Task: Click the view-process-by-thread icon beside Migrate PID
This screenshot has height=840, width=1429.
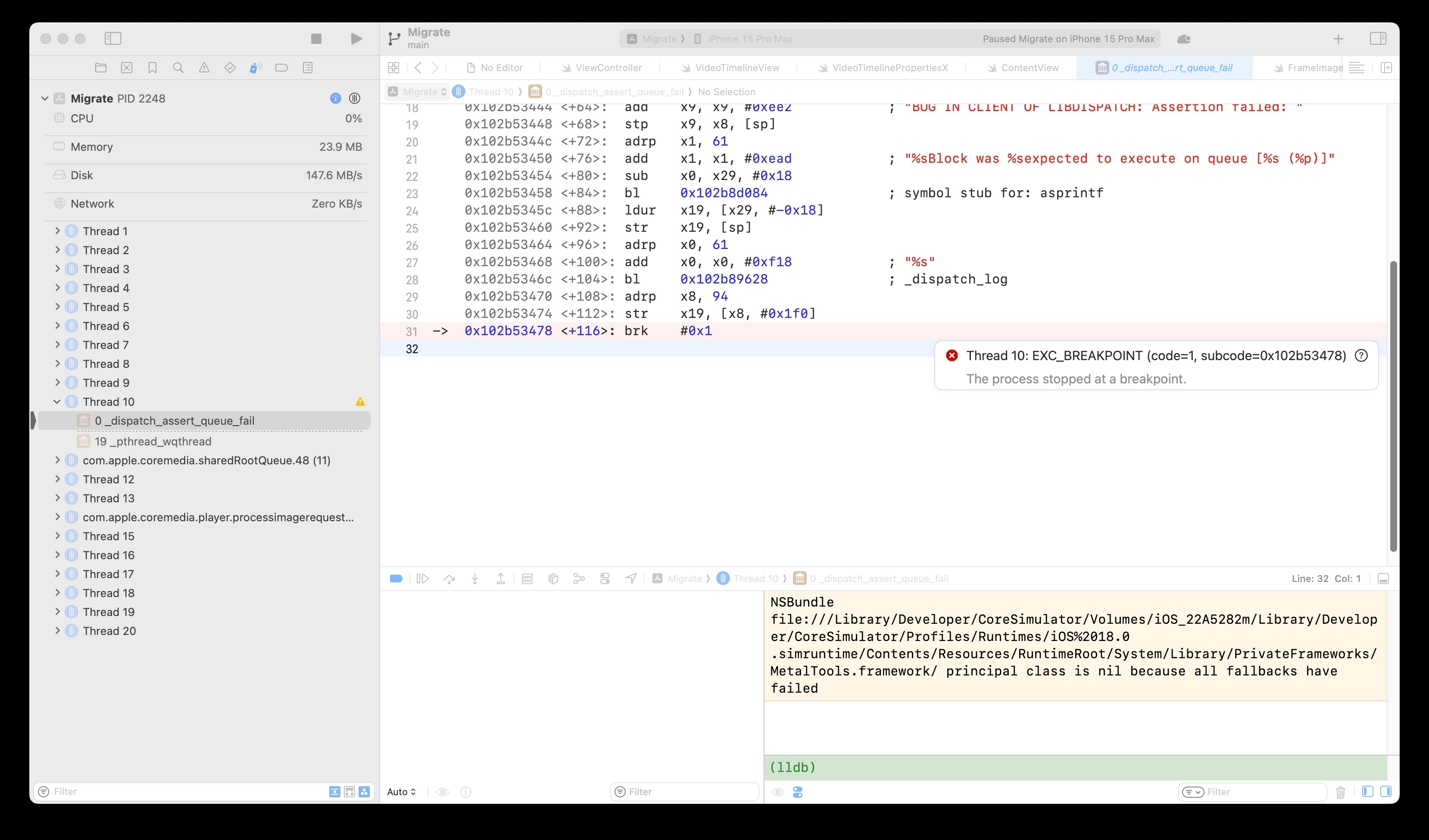Action: coord(355,98)
